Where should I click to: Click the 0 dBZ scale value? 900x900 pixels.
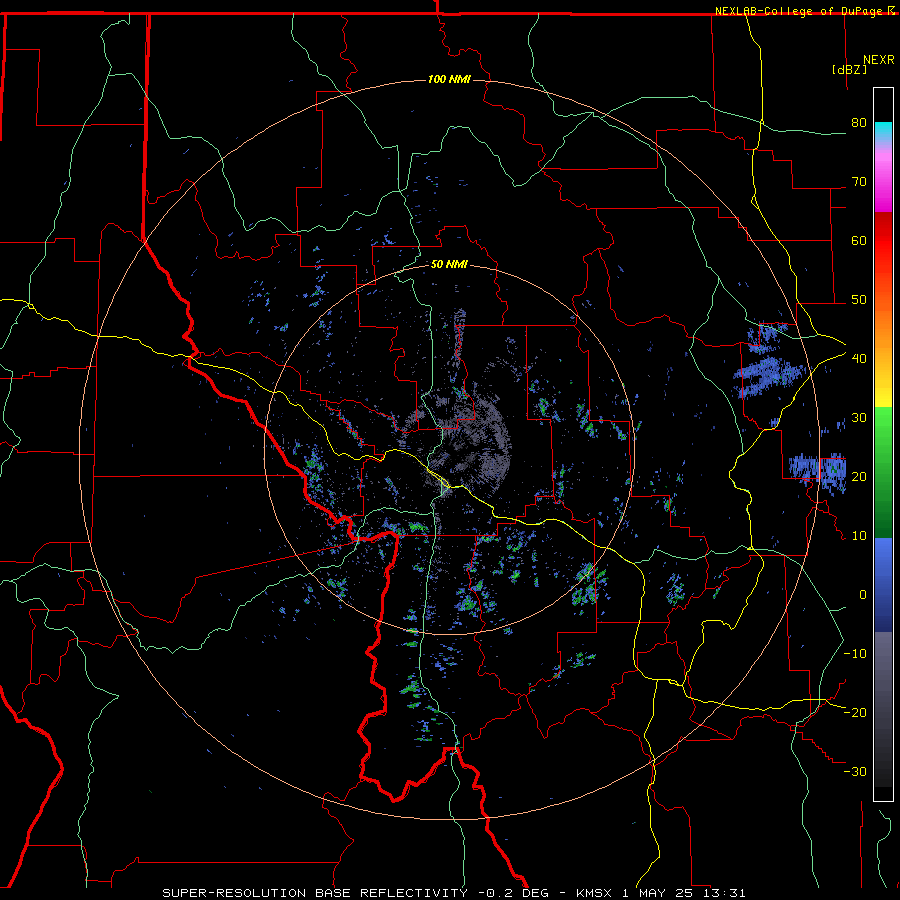tap(862, 595)
